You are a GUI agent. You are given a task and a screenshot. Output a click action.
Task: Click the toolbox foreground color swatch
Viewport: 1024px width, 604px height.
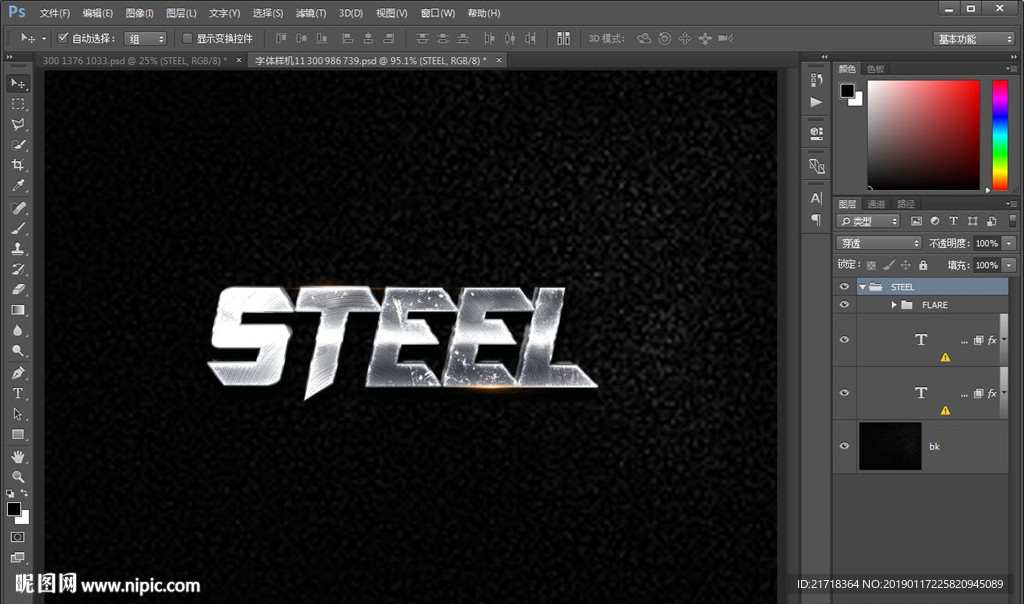[13, 509]
